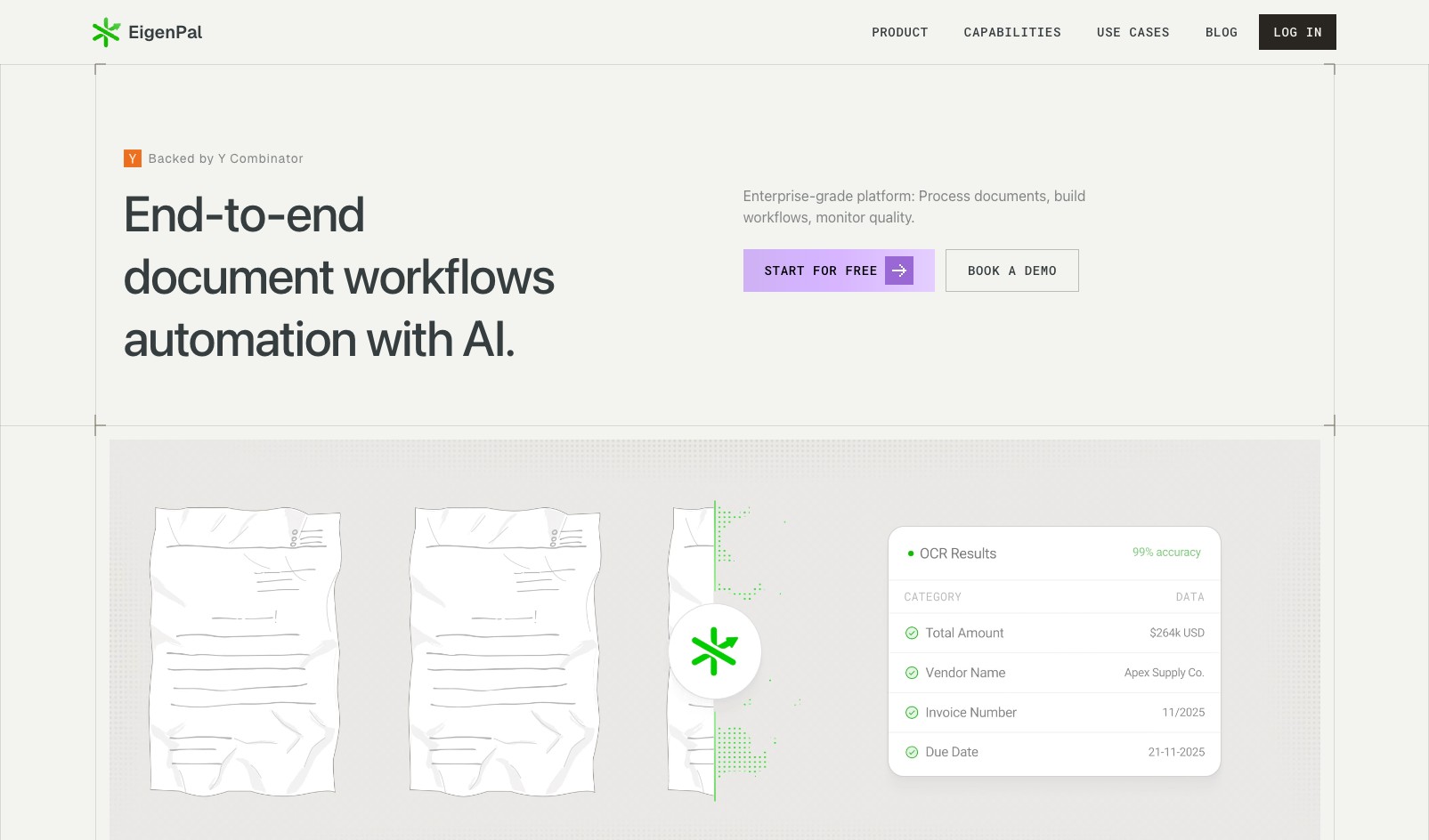Open the PRODUCT menu
The height and width of the screenshot is (840, 1429).
pos(899,32)
